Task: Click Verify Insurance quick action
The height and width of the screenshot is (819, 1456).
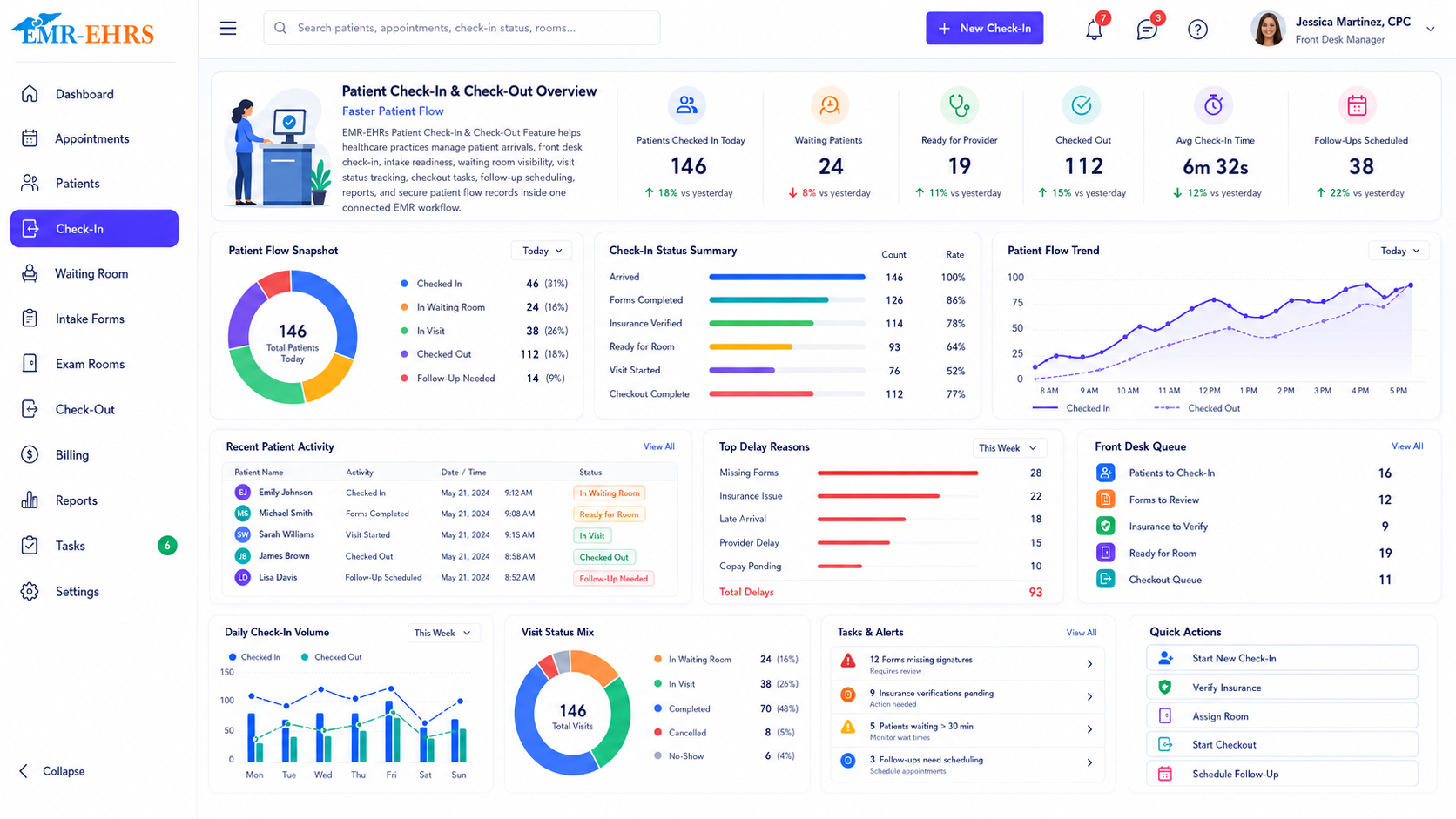Action: [1282, 688]
